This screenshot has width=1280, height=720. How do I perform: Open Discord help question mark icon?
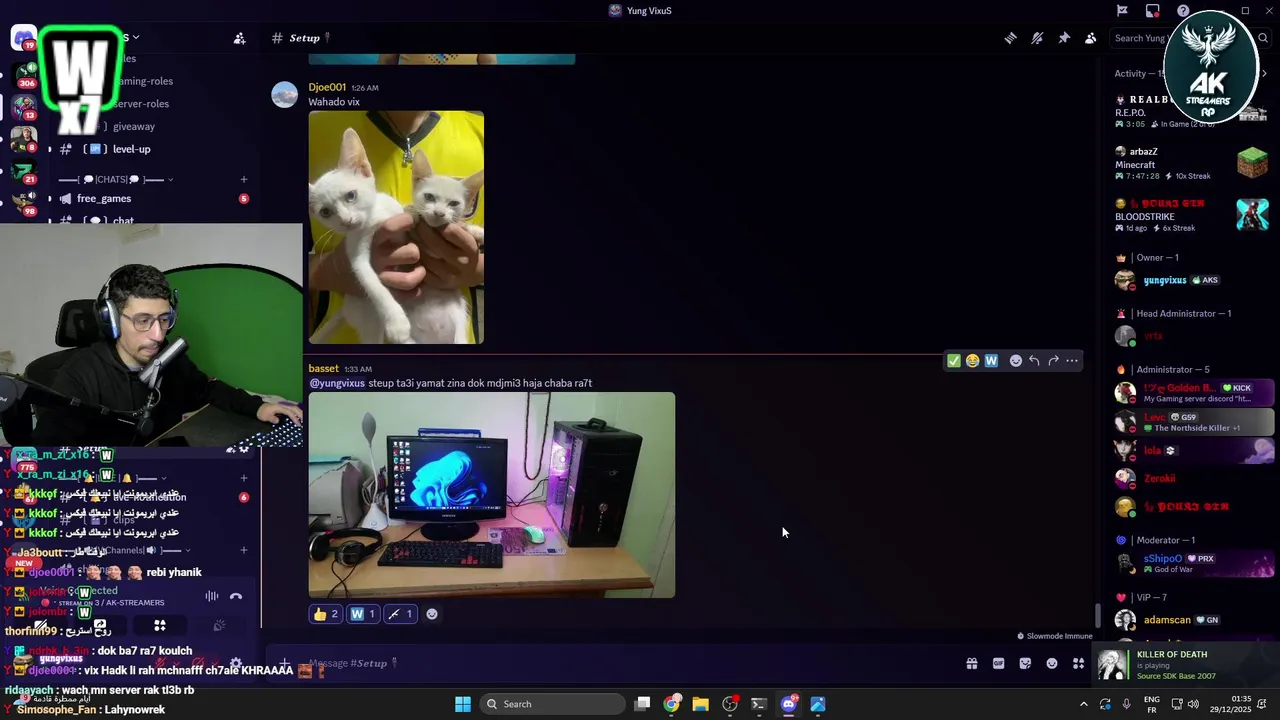pos(1184,11)
